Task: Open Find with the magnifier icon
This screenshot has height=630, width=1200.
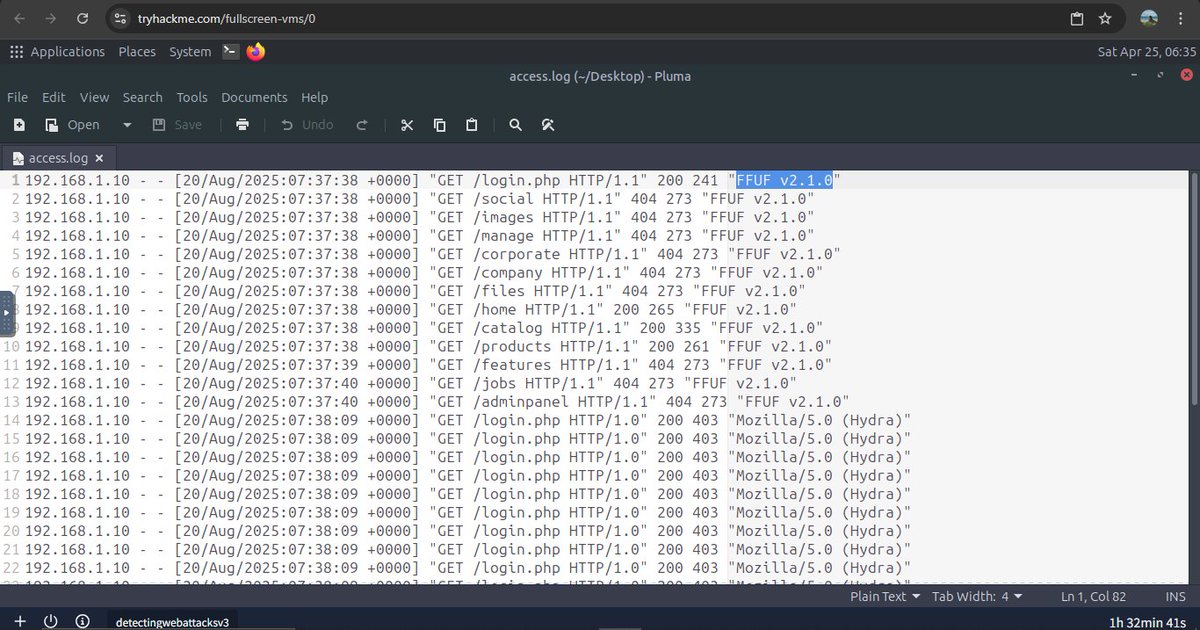Action: [515, 125]
